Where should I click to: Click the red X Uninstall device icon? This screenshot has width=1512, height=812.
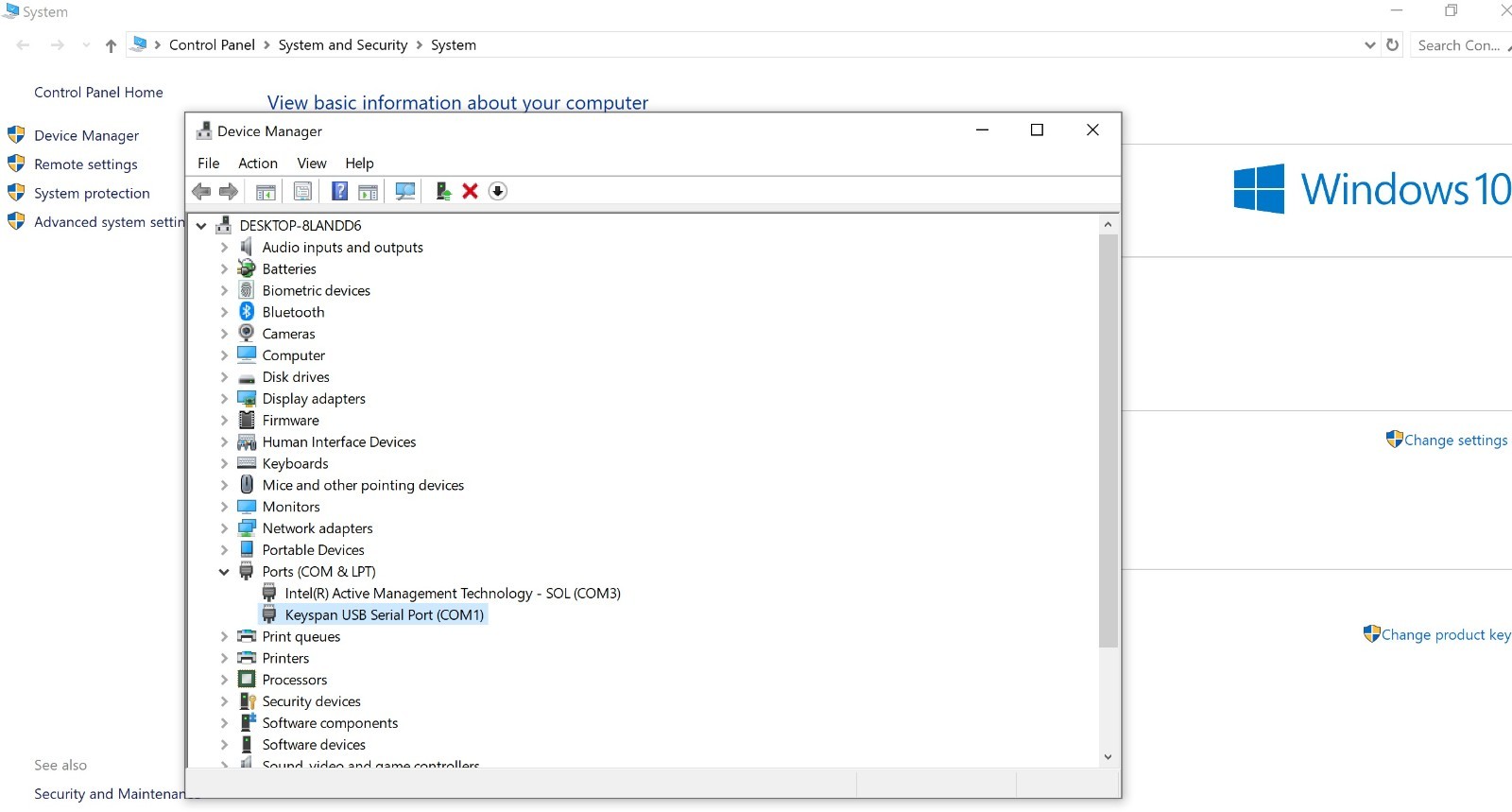470,192
